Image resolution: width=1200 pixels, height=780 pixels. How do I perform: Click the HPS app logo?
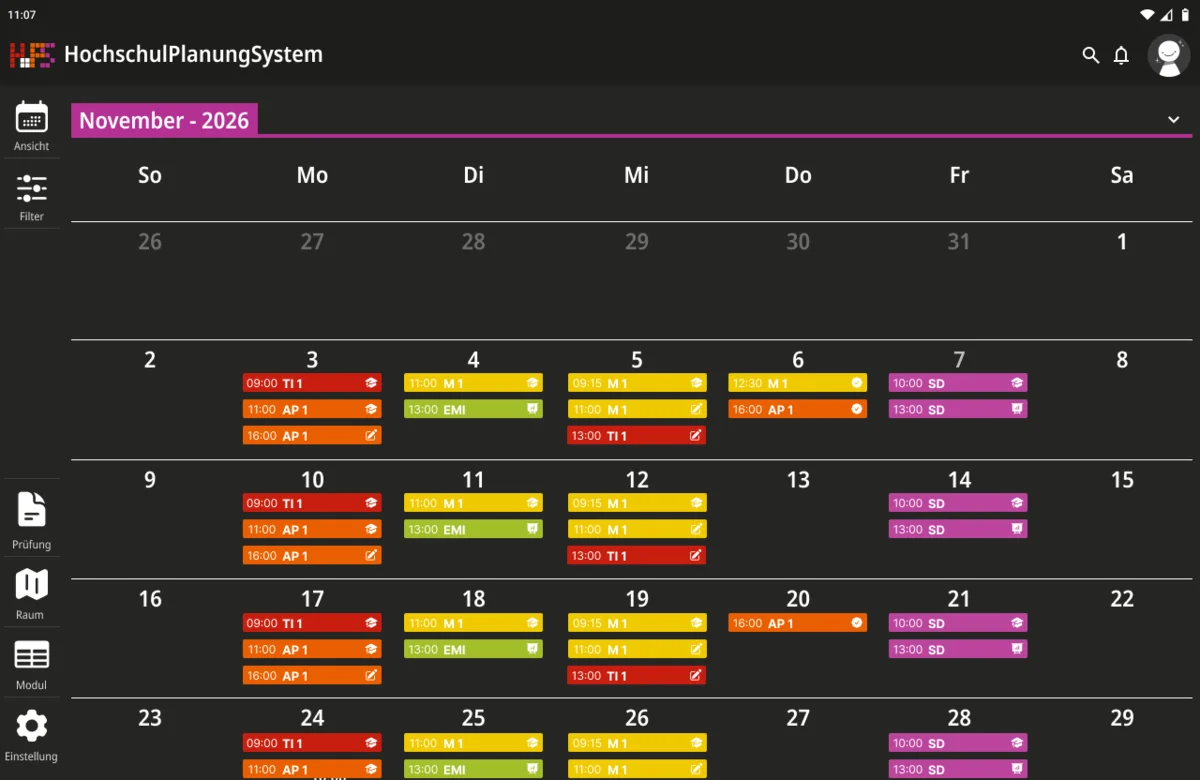tap(31, 55)
